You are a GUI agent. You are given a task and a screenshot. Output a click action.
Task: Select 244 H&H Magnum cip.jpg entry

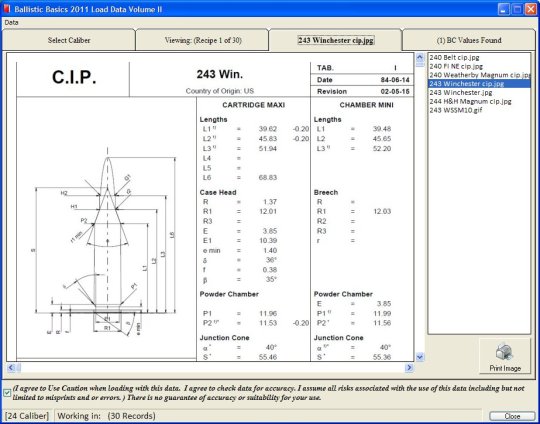pos(470,102)
